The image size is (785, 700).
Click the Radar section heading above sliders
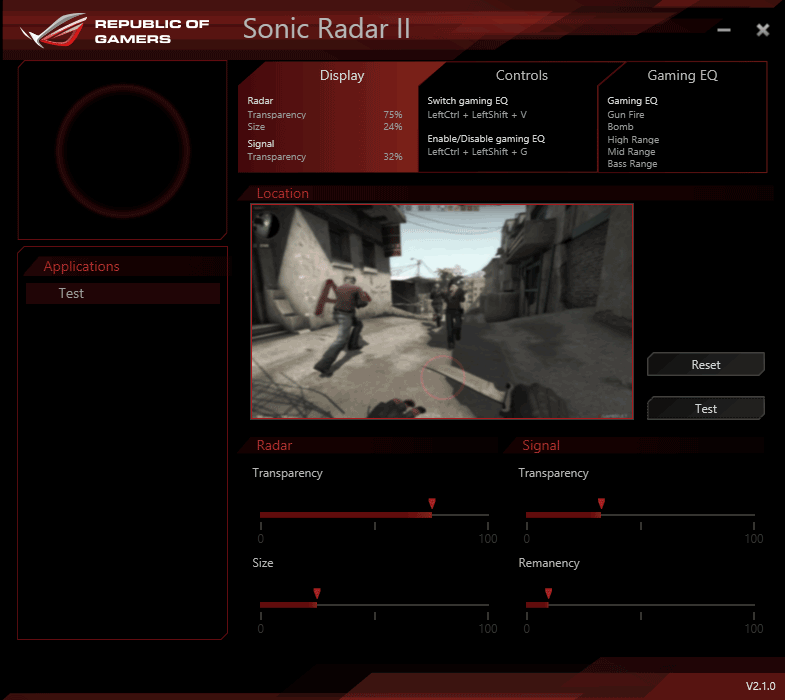click(x=274, y=446)
